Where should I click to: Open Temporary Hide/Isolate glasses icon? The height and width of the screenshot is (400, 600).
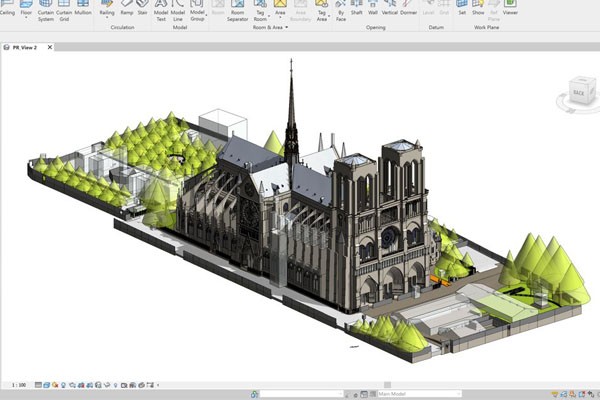(x=107, y=385)
